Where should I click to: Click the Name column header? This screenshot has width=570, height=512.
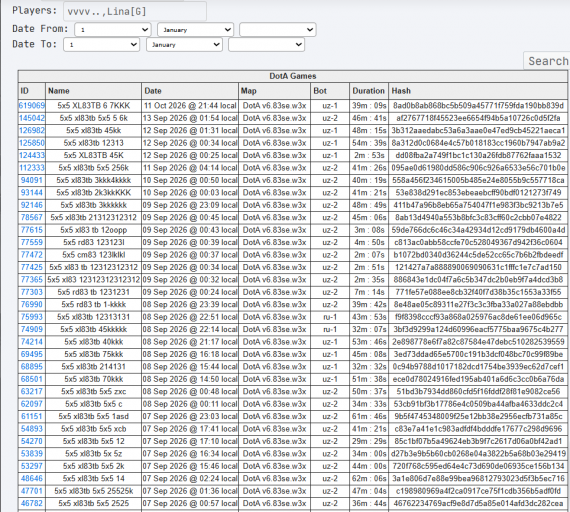pyautogui.click(x=93, y=91)
